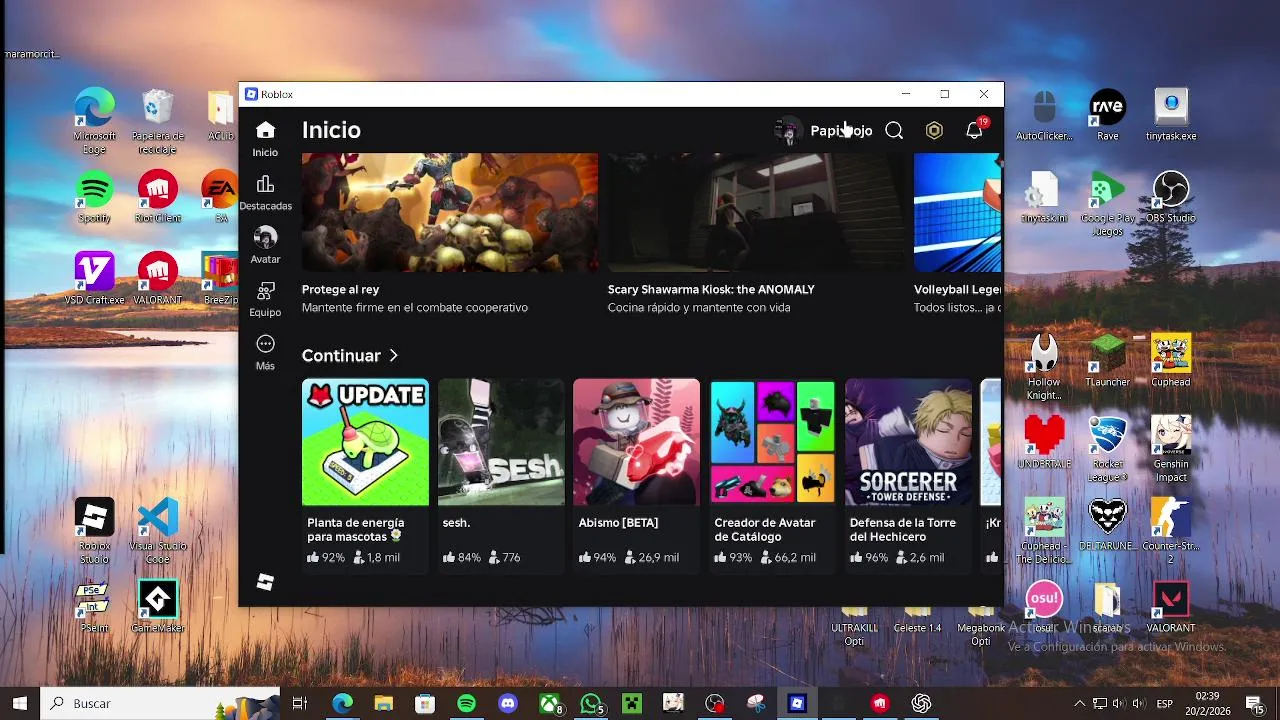
Task: Select the Rocket League desktop shortcut
Action: point(1107,450)
